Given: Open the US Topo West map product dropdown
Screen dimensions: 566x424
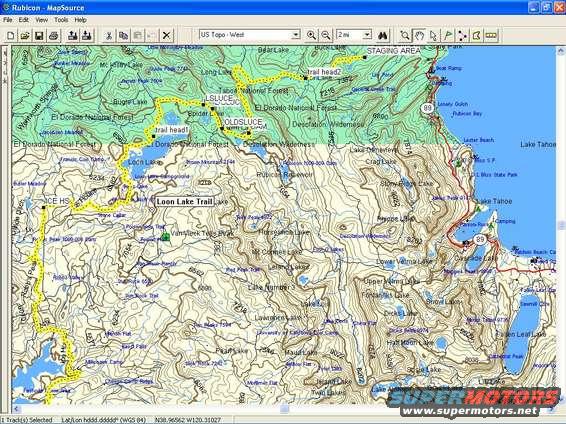Looking at the screenshot, I should coord(296,35).
